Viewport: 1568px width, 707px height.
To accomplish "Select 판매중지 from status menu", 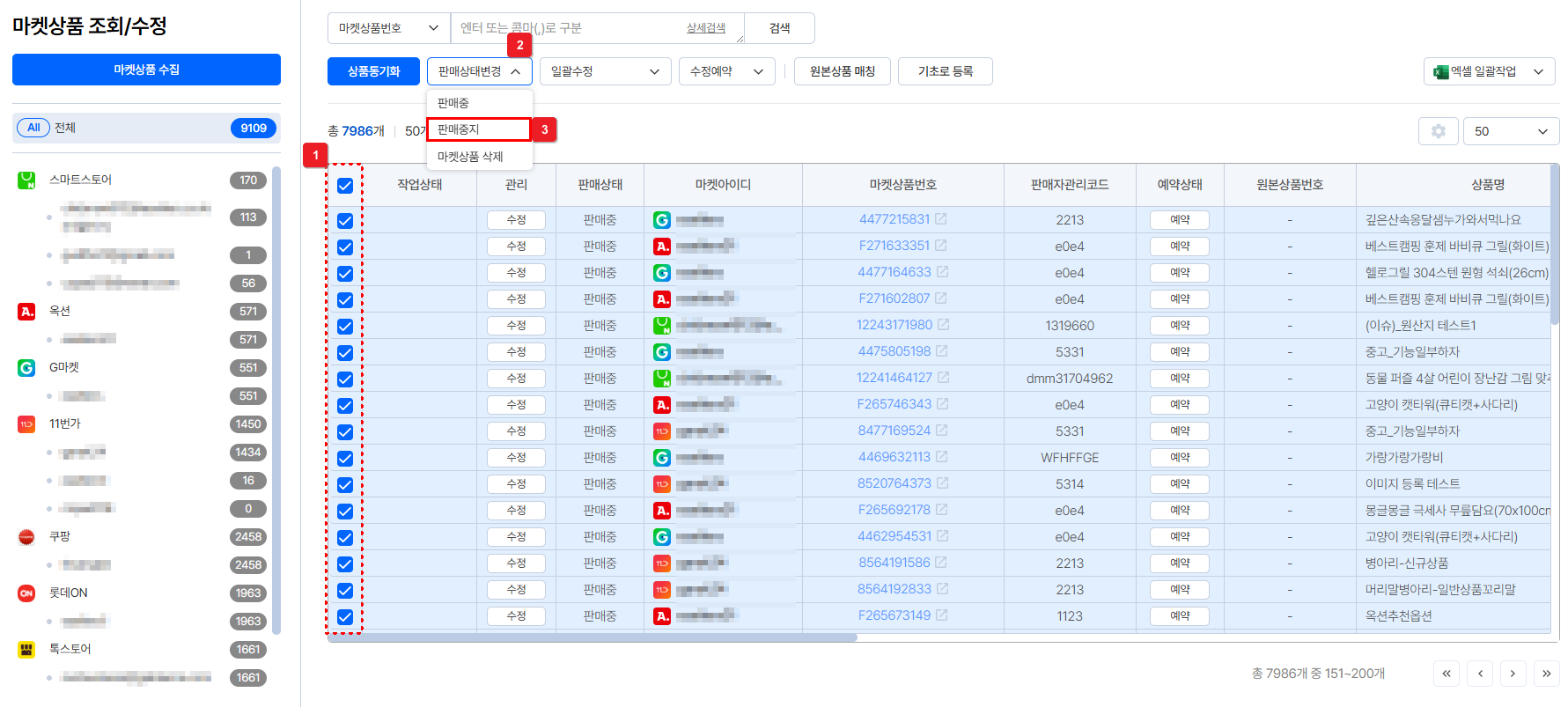I will click(478, 129).
